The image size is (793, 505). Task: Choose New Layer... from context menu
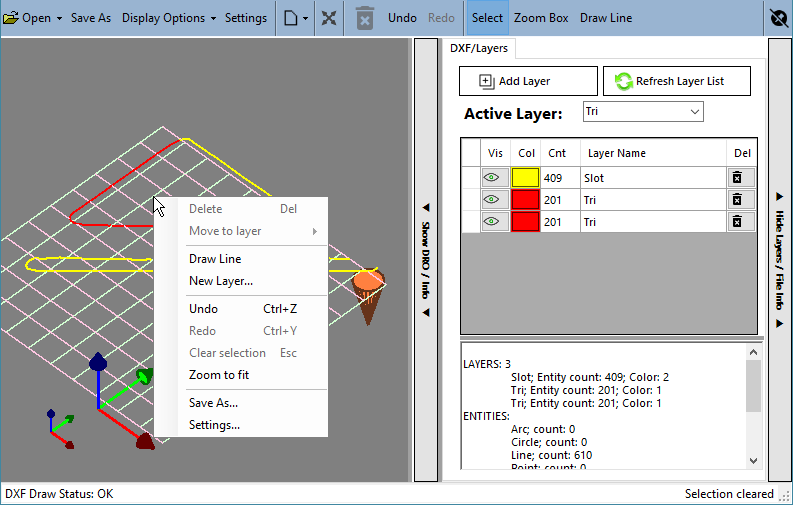pyautogui.click(x=241, y=281)
